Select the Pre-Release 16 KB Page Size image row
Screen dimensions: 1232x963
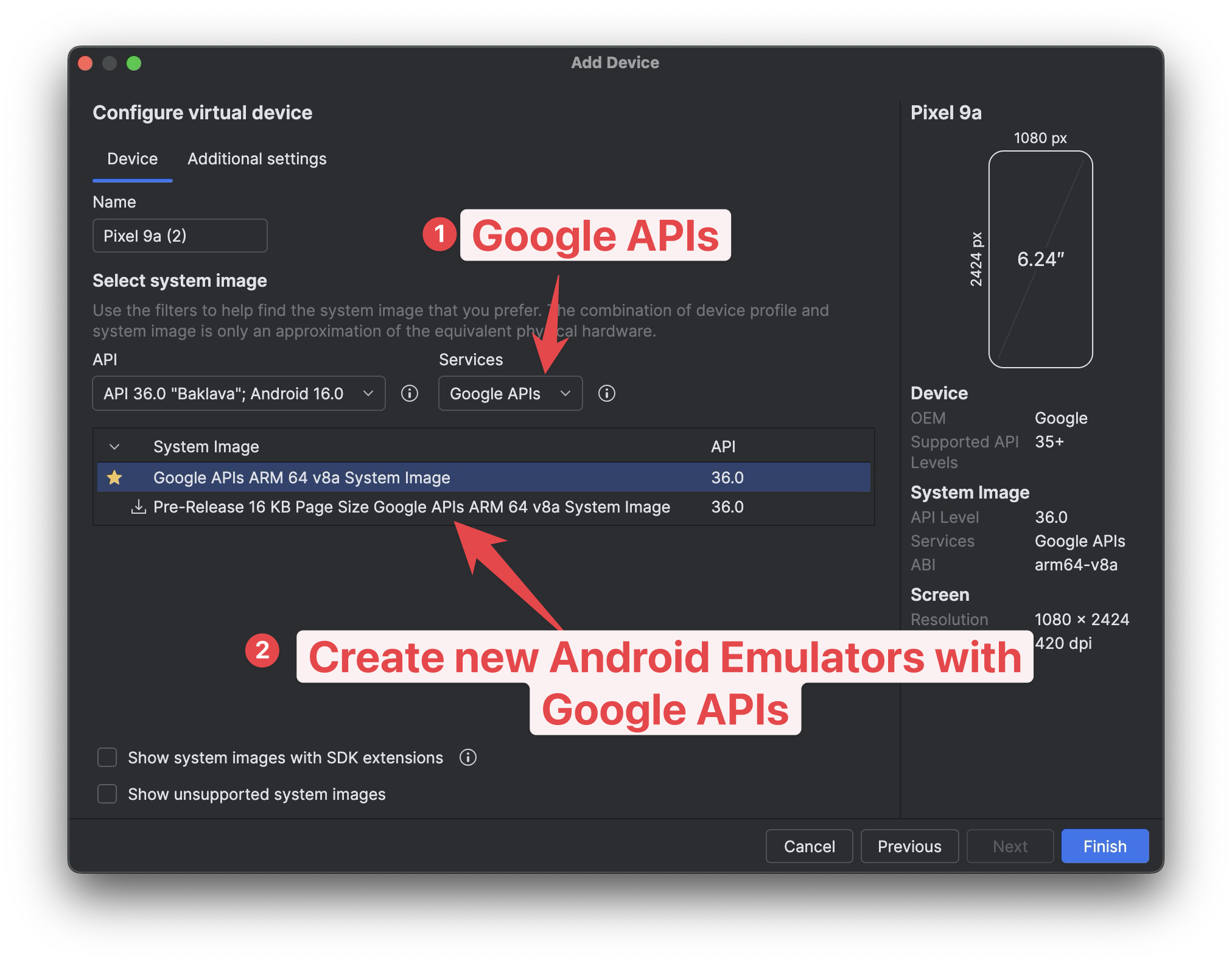(x=411, y=506)
